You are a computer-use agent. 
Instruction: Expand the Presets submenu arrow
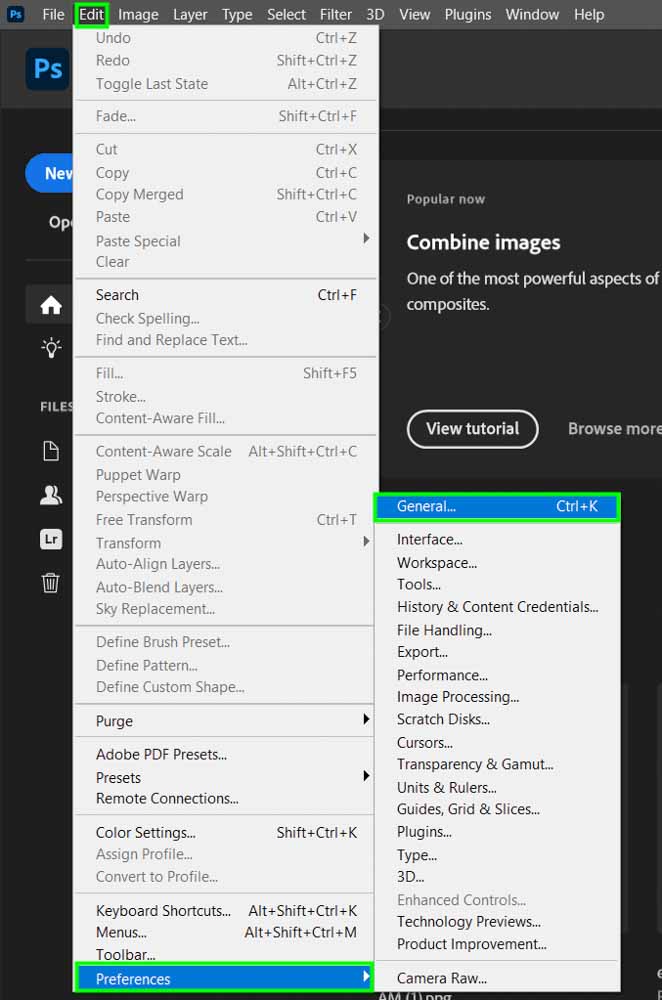tap(366, 776)
